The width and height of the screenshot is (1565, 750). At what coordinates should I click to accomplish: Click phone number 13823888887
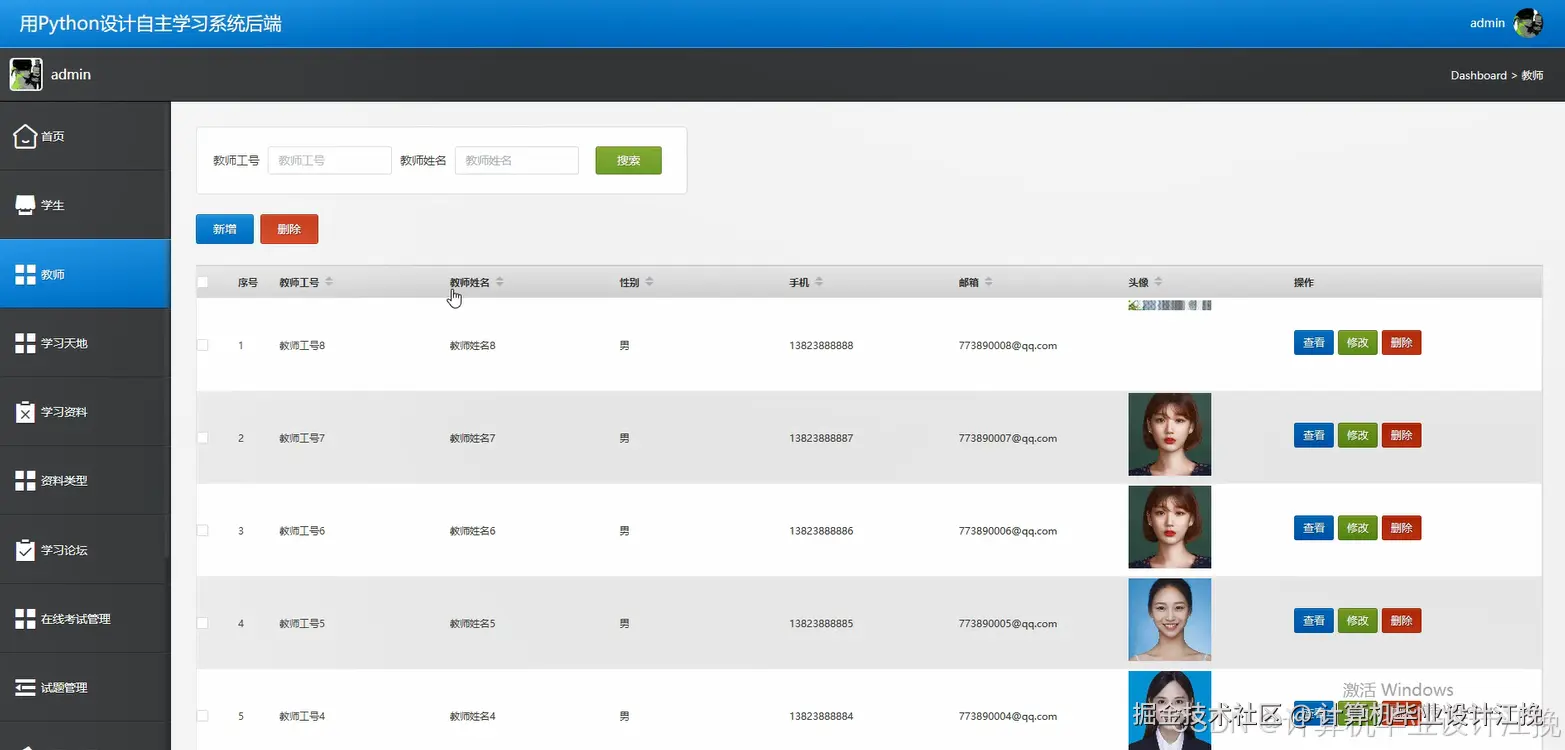point(821,438)
